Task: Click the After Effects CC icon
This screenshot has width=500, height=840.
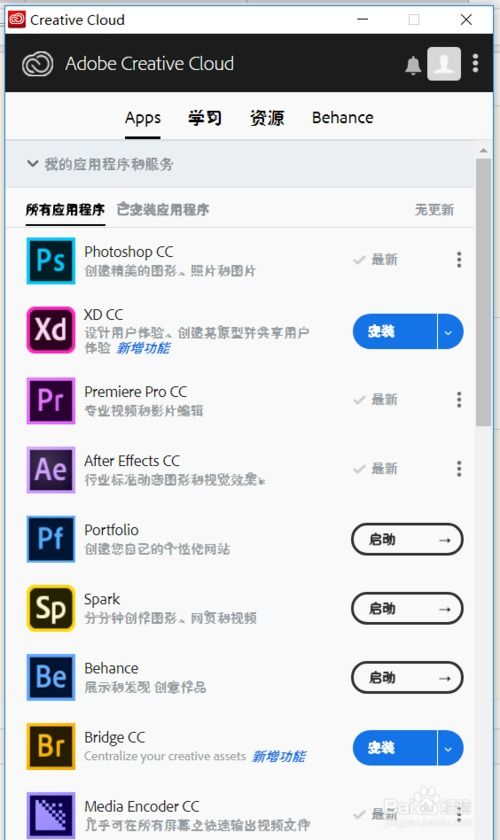Action: [51, 470]
